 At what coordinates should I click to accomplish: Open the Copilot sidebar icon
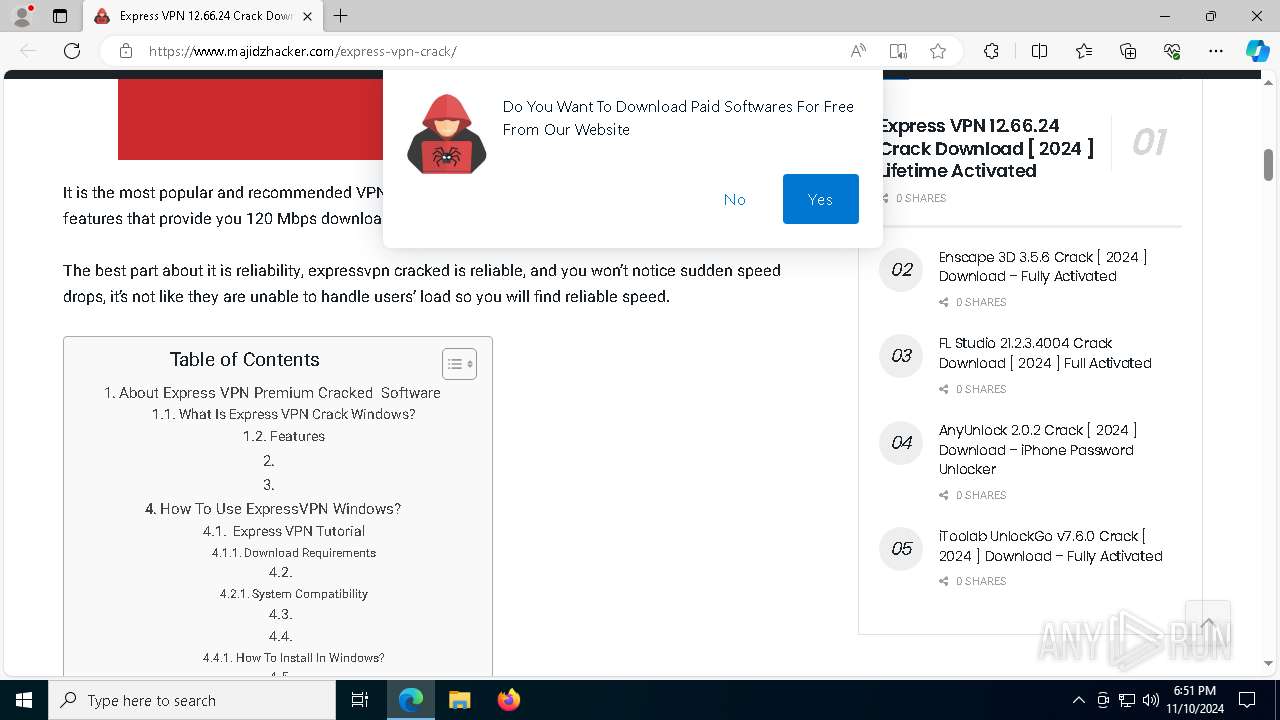(1257, 51)
